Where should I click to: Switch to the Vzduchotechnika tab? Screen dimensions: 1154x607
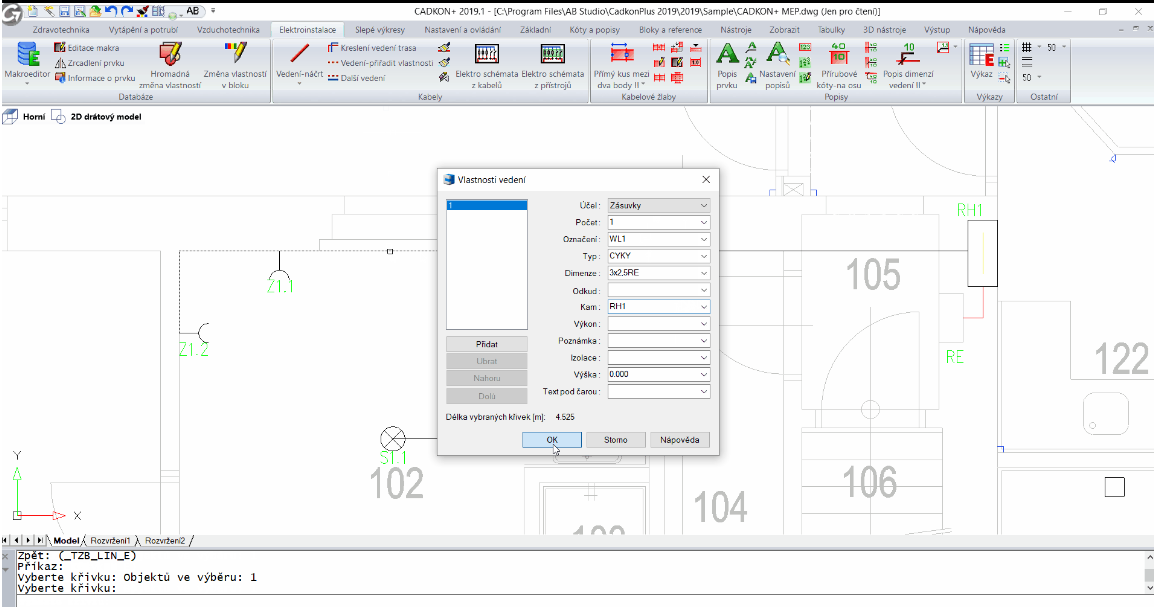point(228,30)
